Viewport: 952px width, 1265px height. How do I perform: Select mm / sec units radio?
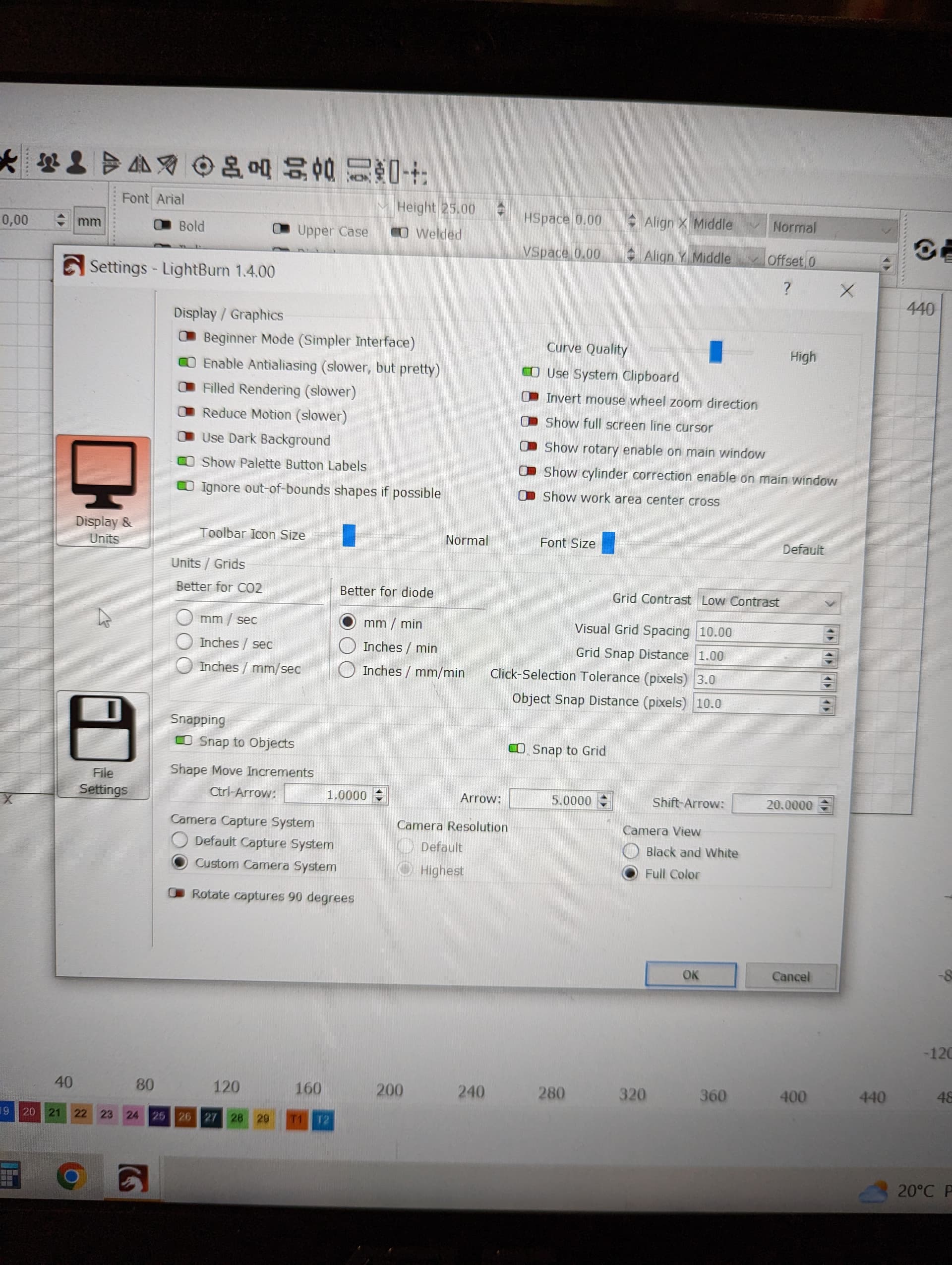point(184,617)
